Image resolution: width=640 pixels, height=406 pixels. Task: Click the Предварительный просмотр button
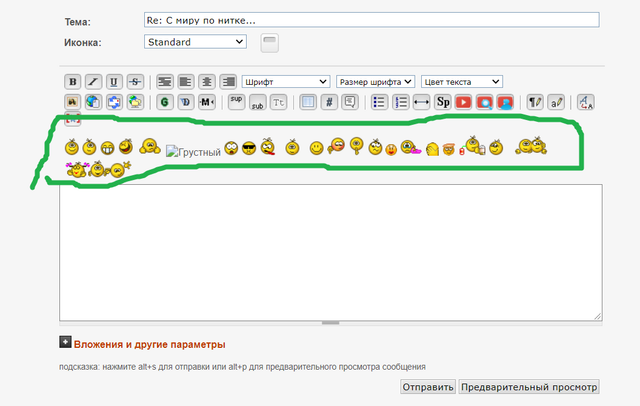[529, 387]
